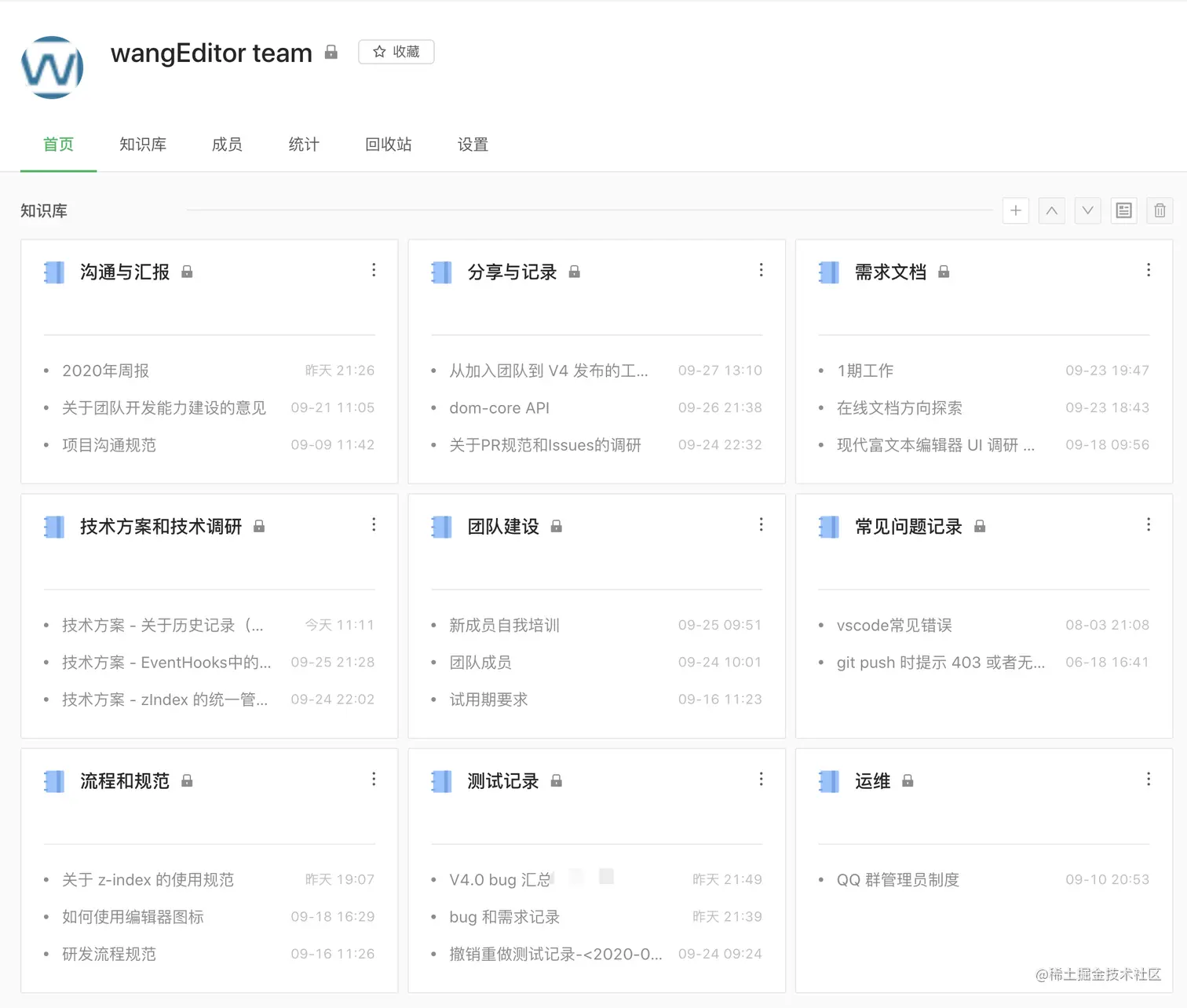Open the 团队建设 knowledge base title
1187x1008 pixels.
[x=503, y=527]
